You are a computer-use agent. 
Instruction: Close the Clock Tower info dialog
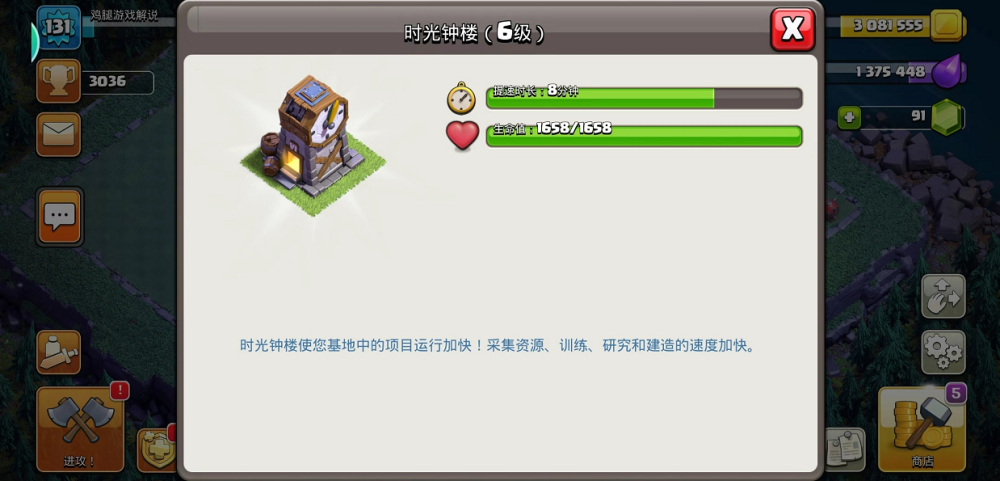tap(792, 29)
